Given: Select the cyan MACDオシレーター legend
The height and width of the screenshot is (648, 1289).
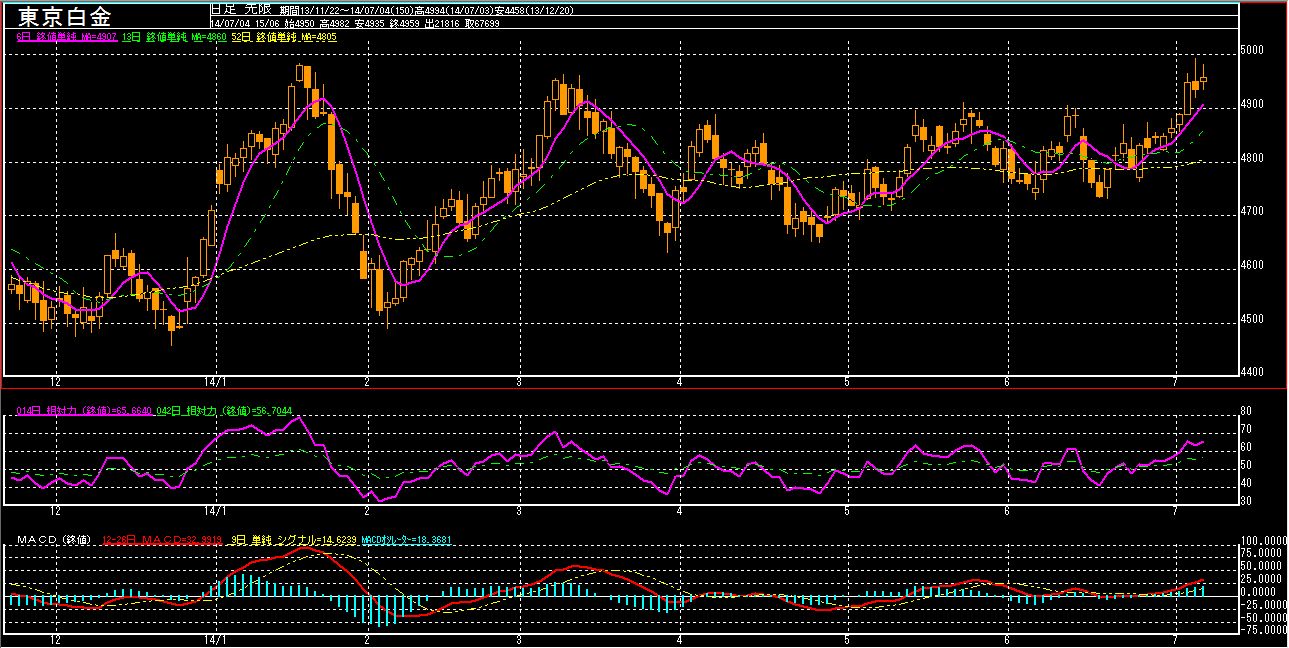Looking at the screenshot, I should click(x=407, y=540).
